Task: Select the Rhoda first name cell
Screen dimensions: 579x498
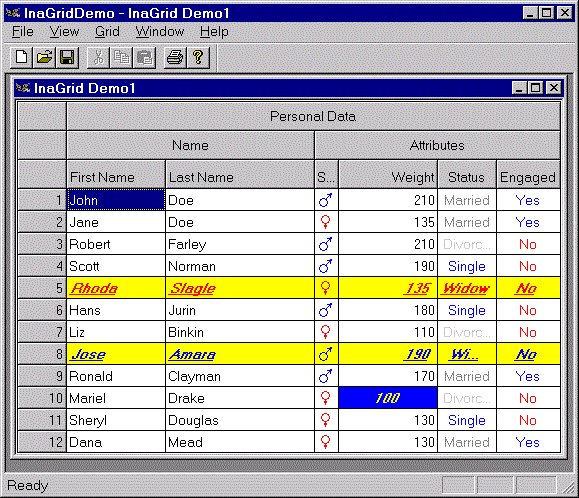Action: (116, 288)
